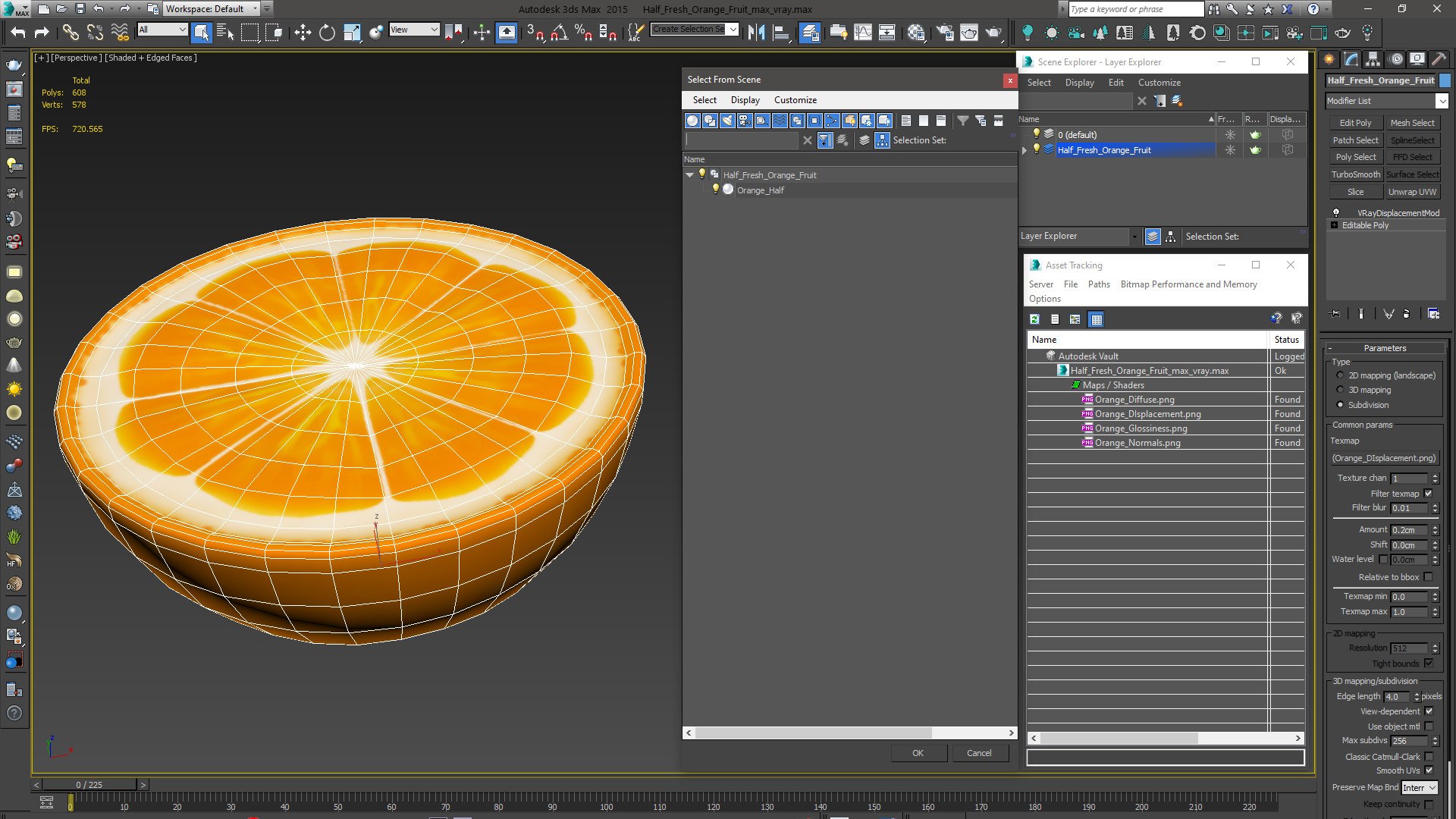Image resolution: width=1456 pixels, height=819 pixels.
Task: Enable Relative to bbox checkbox
Action: 1429,577
